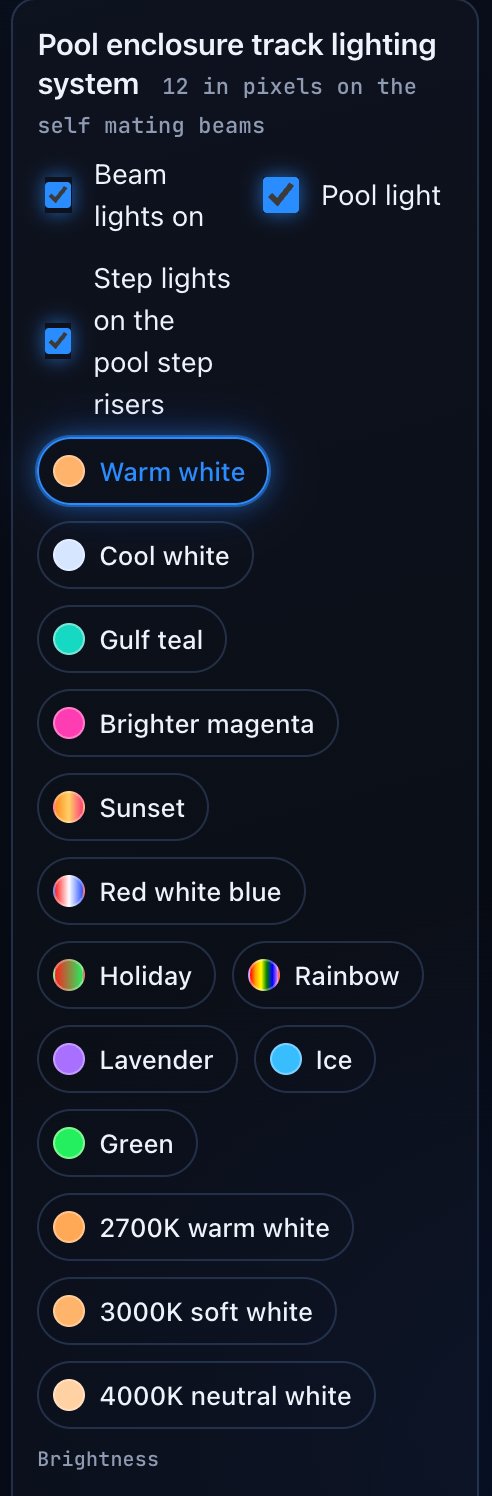
Task: Toggle the Pool light checkbox
Action: 281,195
